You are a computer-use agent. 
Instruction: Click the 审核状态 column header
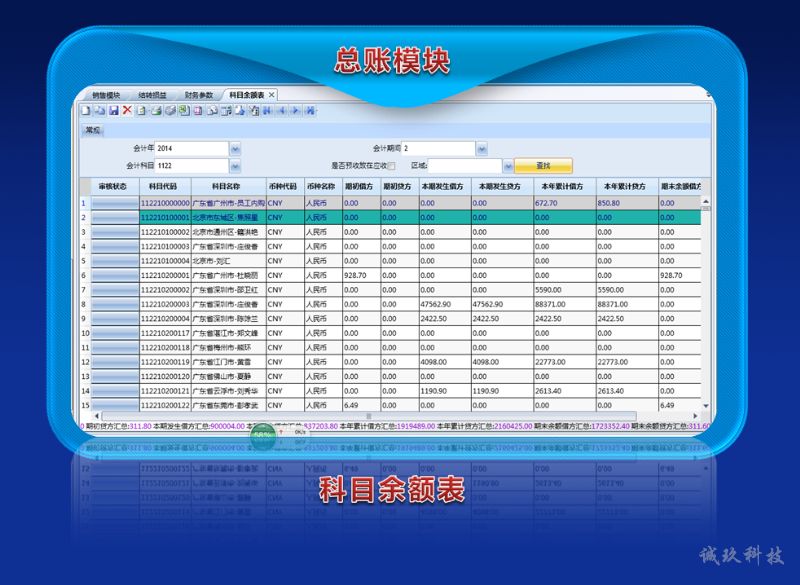point(115,187)
